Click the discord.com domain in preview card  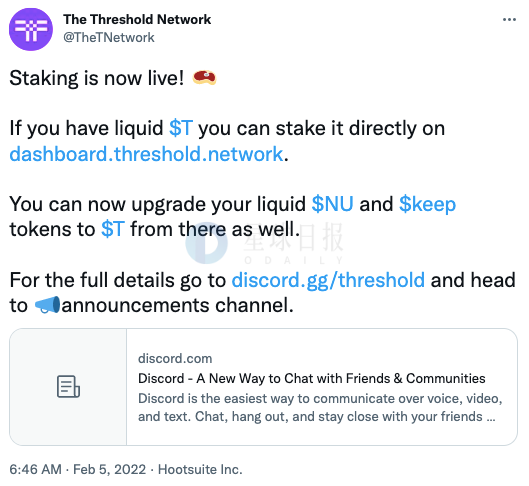(175, 358)
